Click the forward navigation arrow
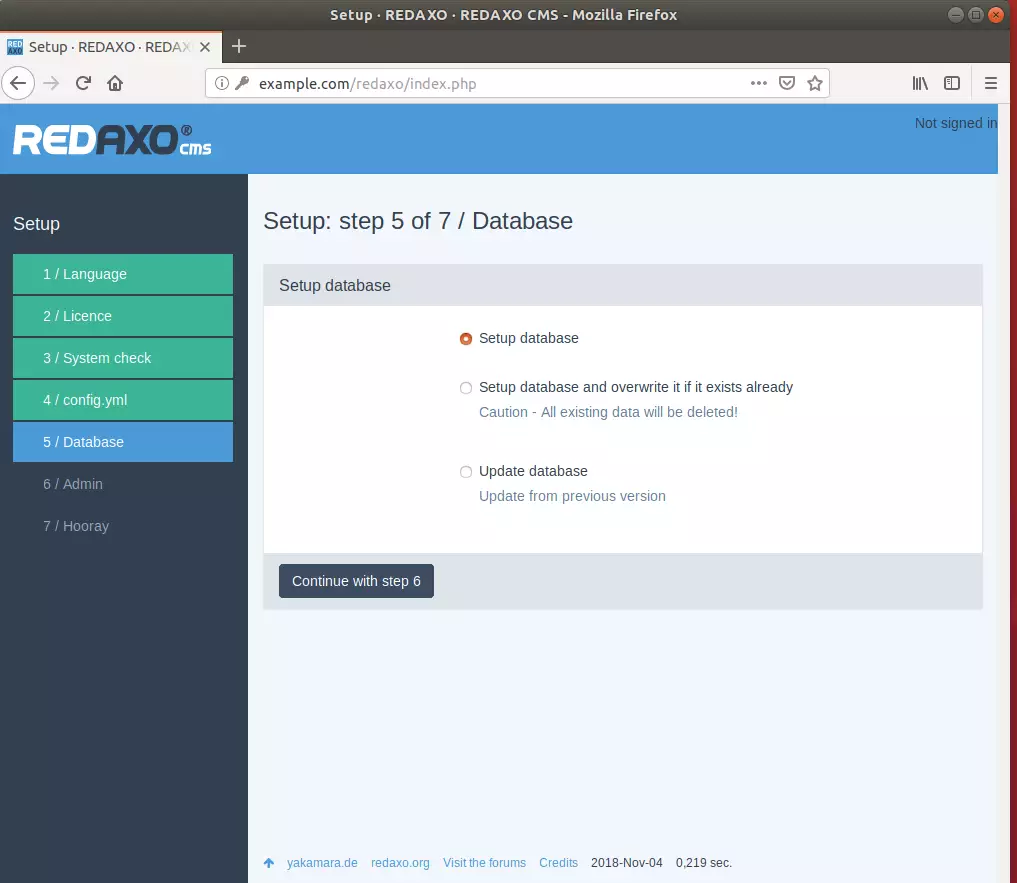Viewport: 1017px width, 883px height. (51, 83)
